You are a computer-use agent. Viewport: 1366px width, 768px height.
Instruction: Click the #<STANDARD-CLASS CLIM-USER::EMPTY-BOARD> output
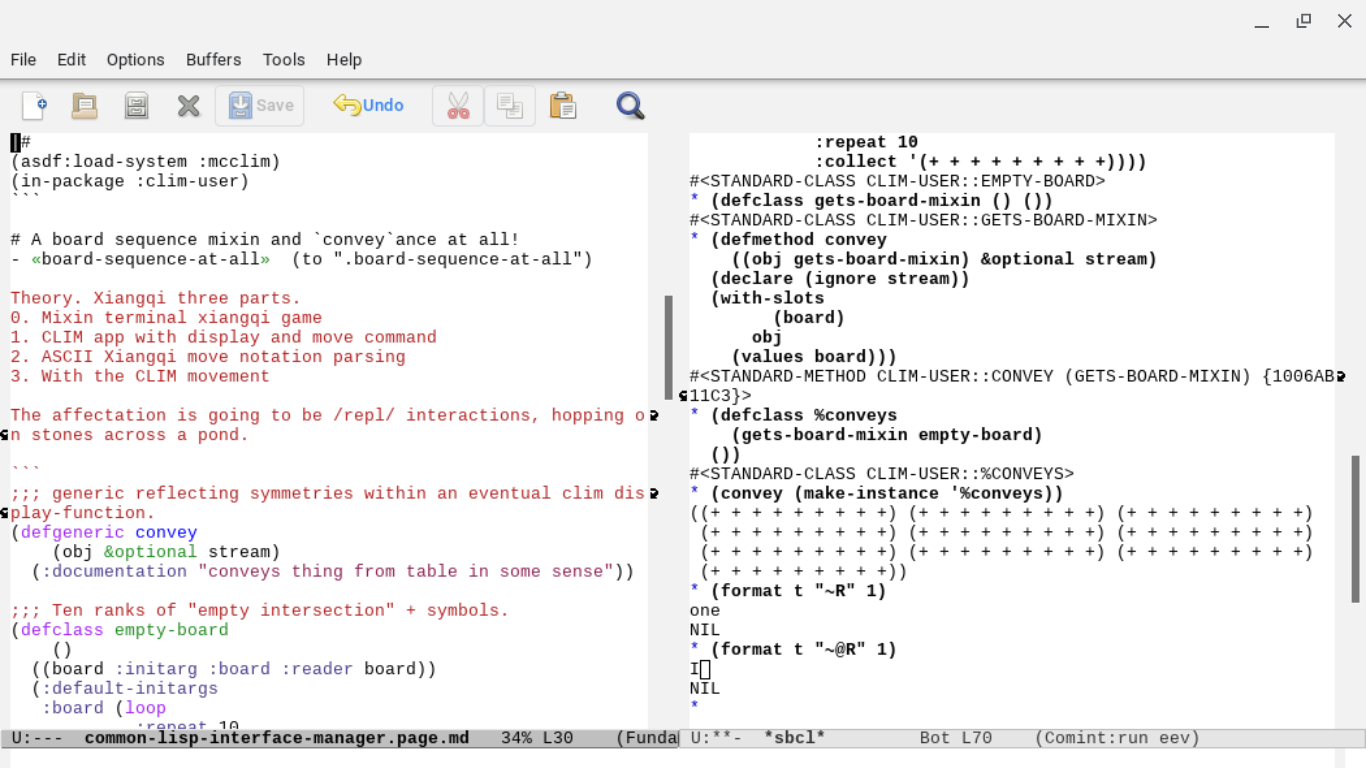(x=897, y=182)
